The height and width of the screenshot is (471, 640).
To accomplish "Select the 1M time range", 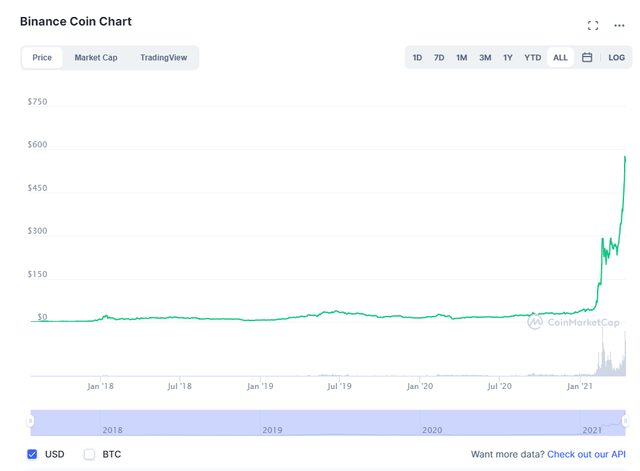I will [462, 58].
